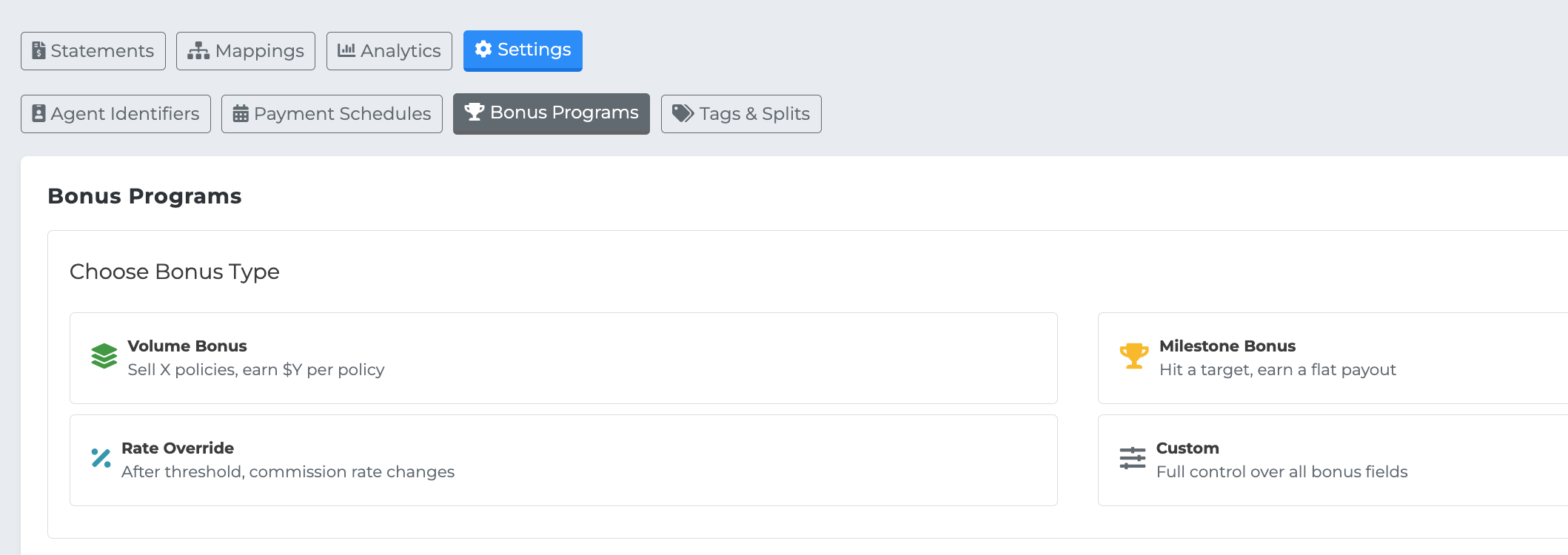
Task: Switch to the Mappings tab
Action: 246,51
